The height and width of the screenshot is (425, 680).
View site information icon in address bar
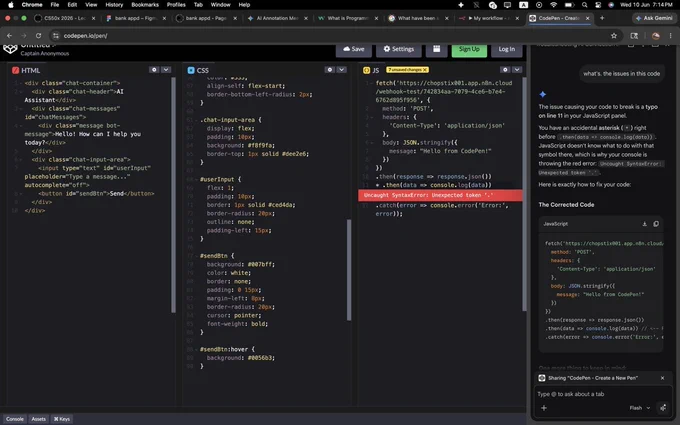coord(56,36)
